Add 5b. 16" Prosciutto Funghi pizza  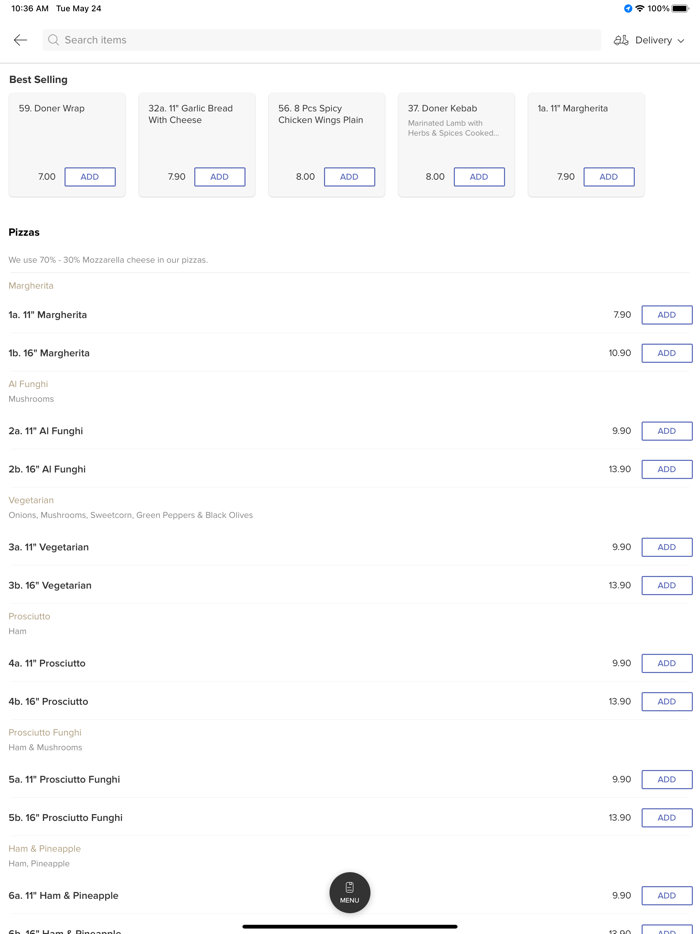666,817
